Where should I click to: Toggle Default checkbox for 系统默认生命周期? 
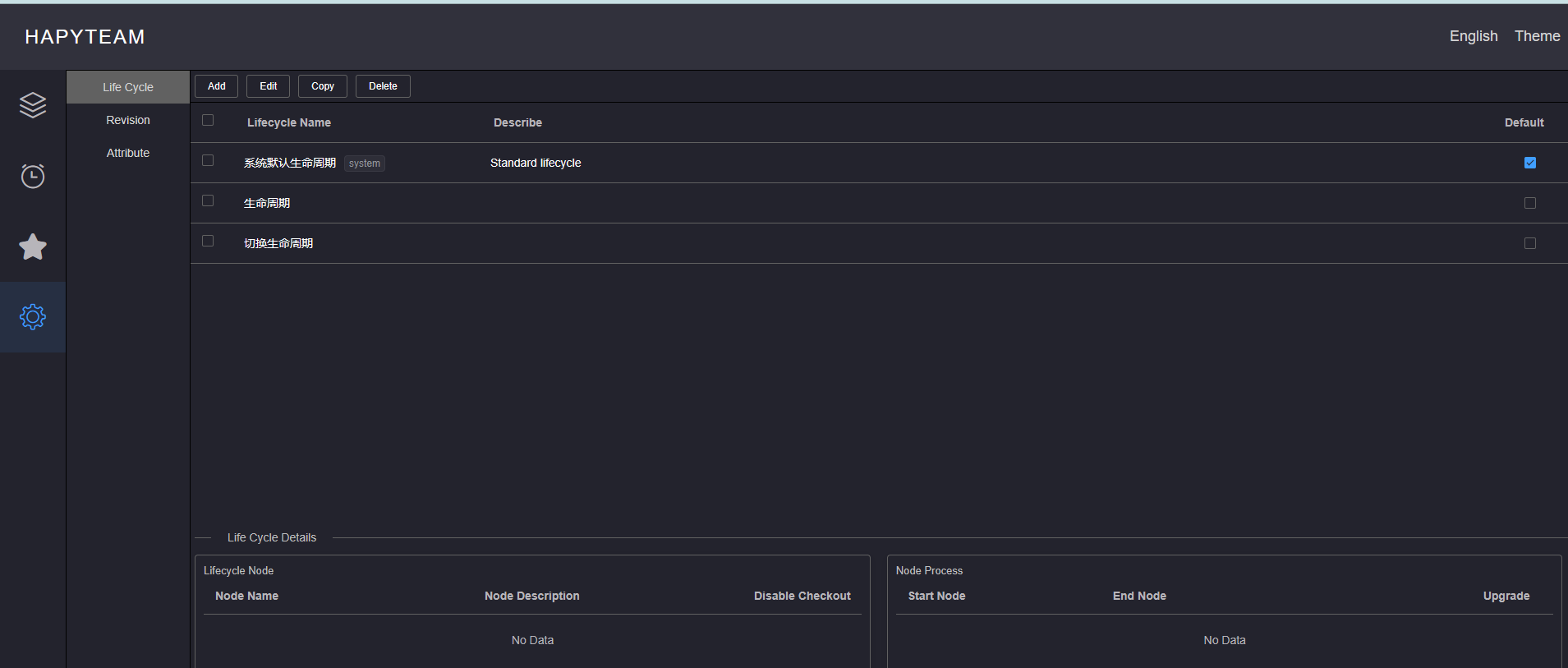[x=1530, y=163]
